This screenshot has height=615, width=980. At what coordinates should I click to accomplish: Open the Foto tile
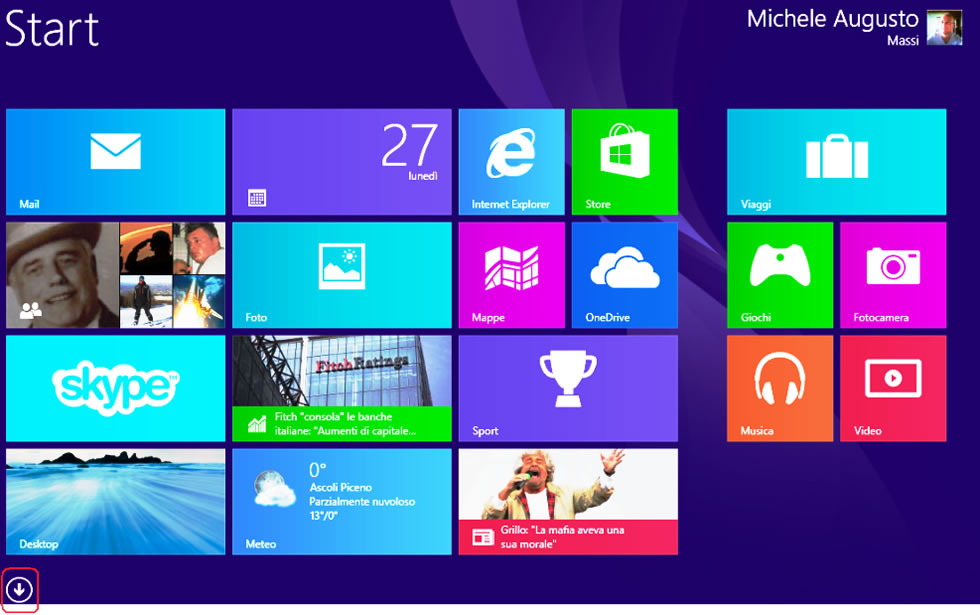342,275
